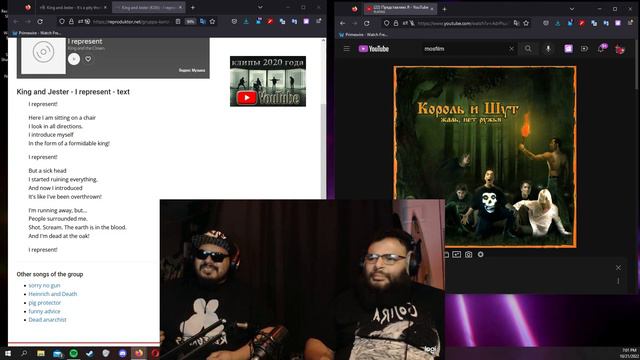Open the Primewire bookmark in YouTube window
Viewport: 640px width, 360px height.
363,35
